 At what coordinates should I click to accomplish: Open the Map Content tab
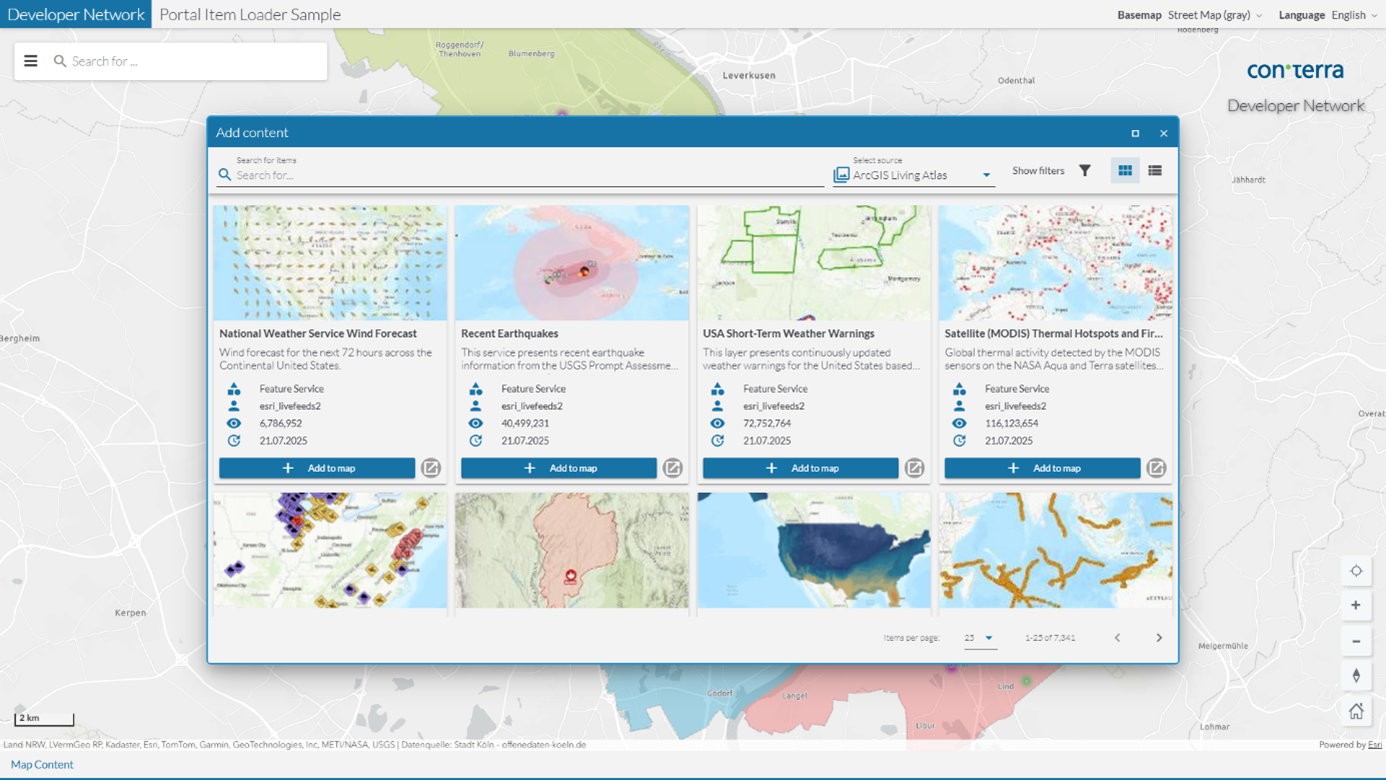pyautogui.click(x=42, y=764)
